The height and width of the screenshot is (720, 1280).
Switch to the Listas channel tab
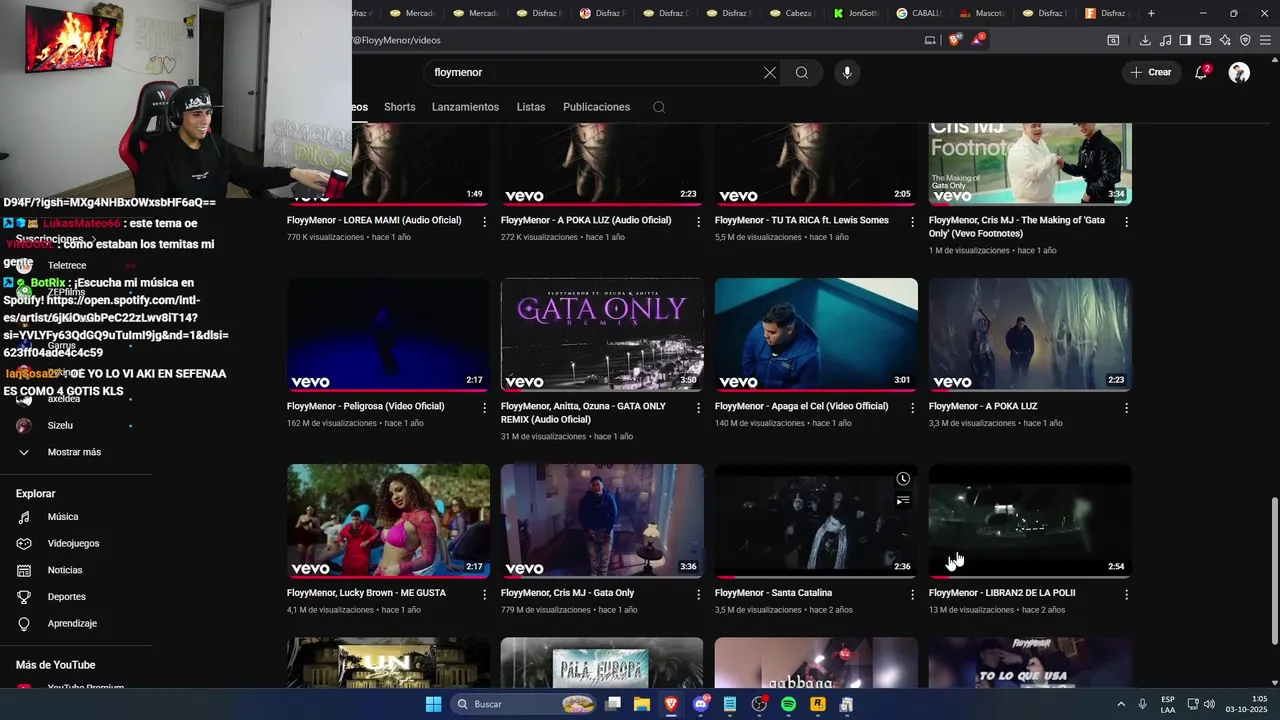pyautogui.click(x=531, y=107)
